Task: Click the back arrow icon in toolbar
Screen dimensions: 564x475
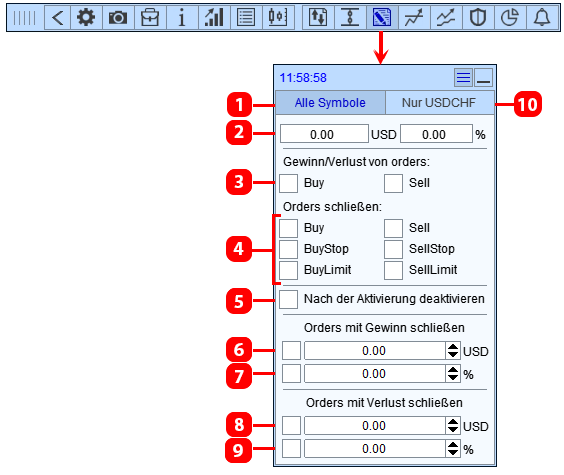Action: 58,17
